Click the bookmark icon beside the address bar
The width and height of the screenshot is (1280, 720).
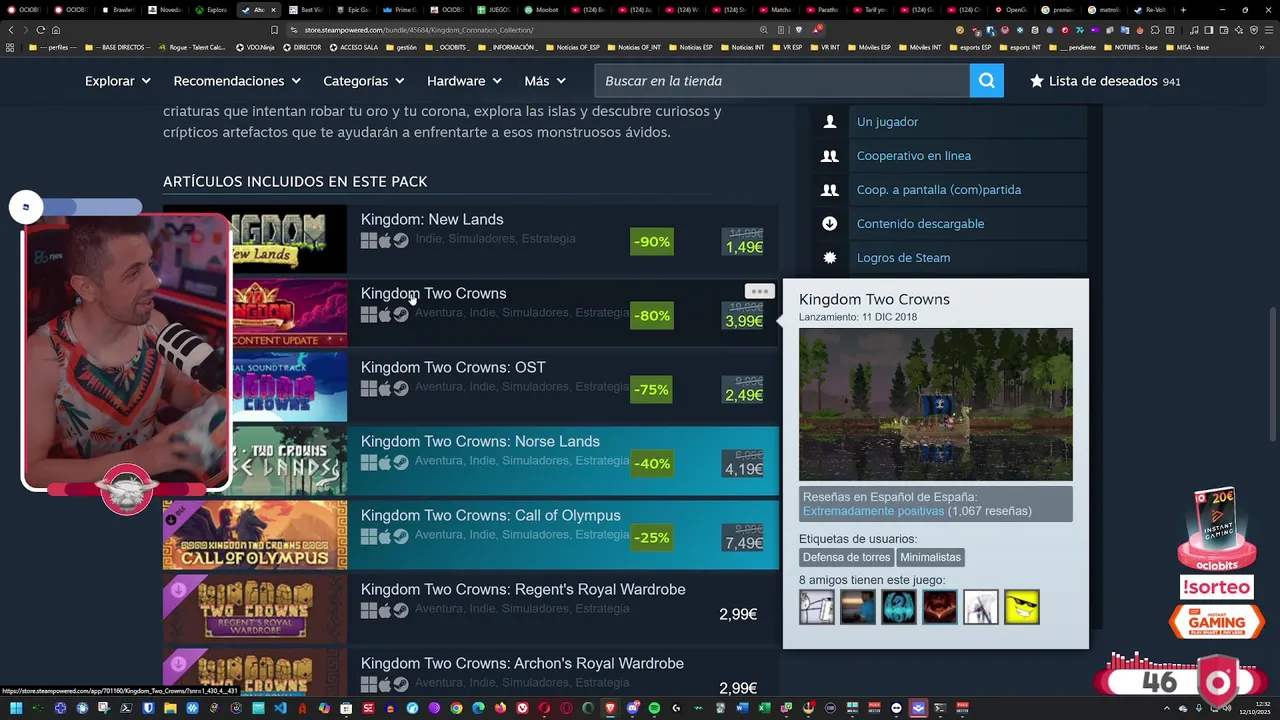274,30
